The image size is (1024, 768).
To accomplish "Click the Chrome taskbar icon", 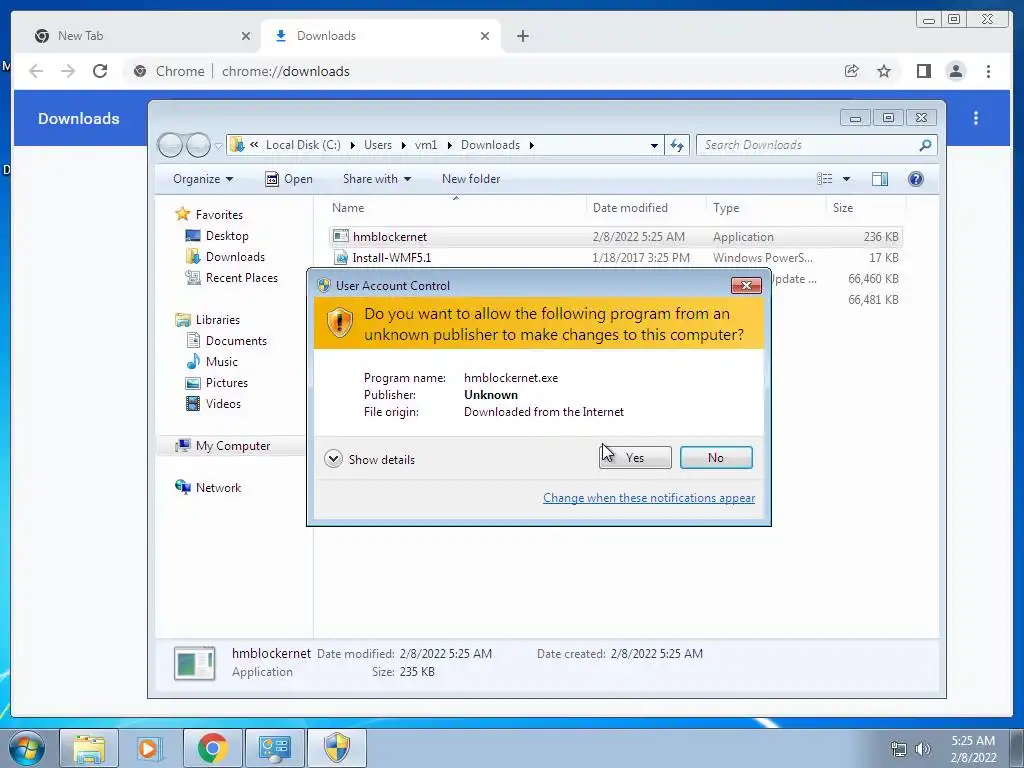I will click(213, 748).
